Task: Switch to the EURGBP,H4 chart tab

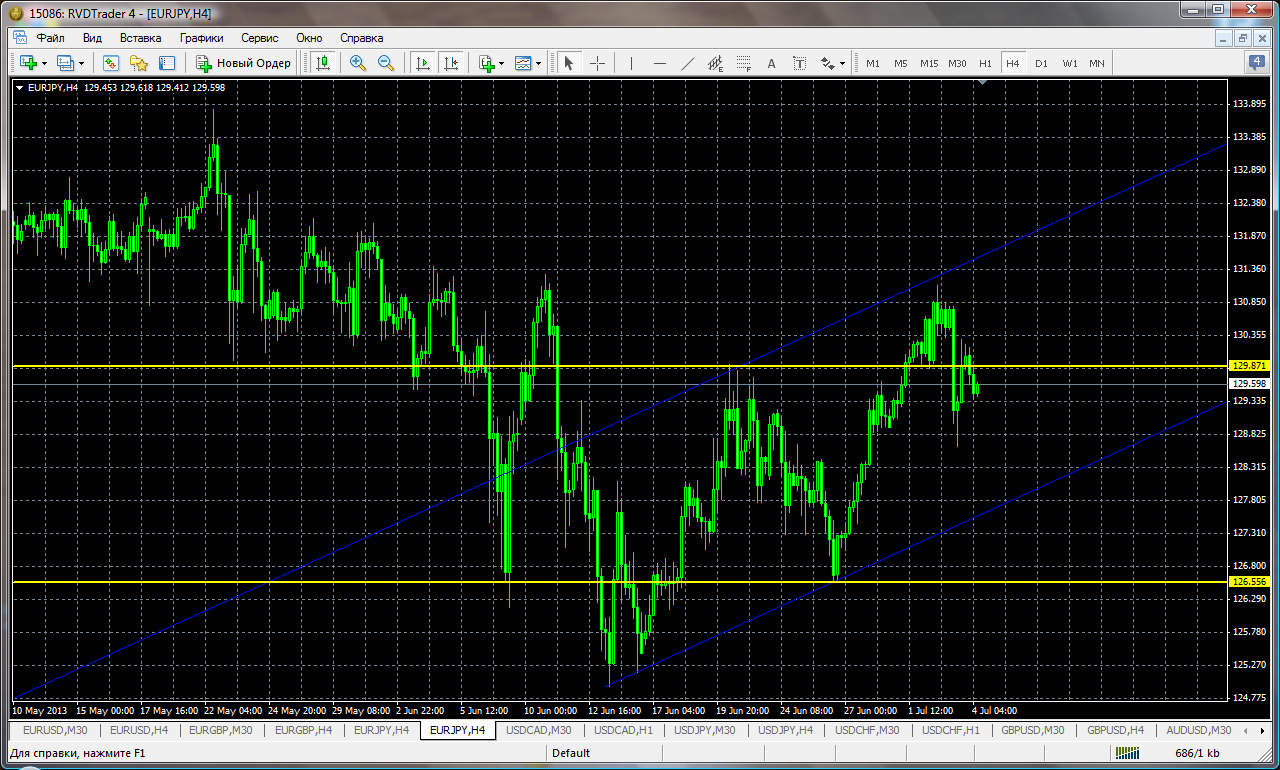Action: click(x=303, y=730)
